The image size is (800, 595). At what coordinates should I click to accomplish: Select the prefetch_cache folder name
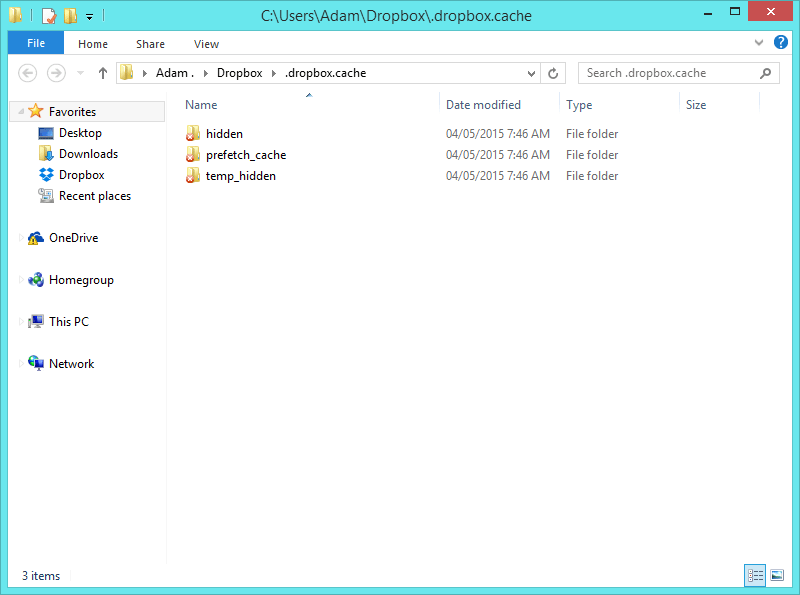pos(246,155)
